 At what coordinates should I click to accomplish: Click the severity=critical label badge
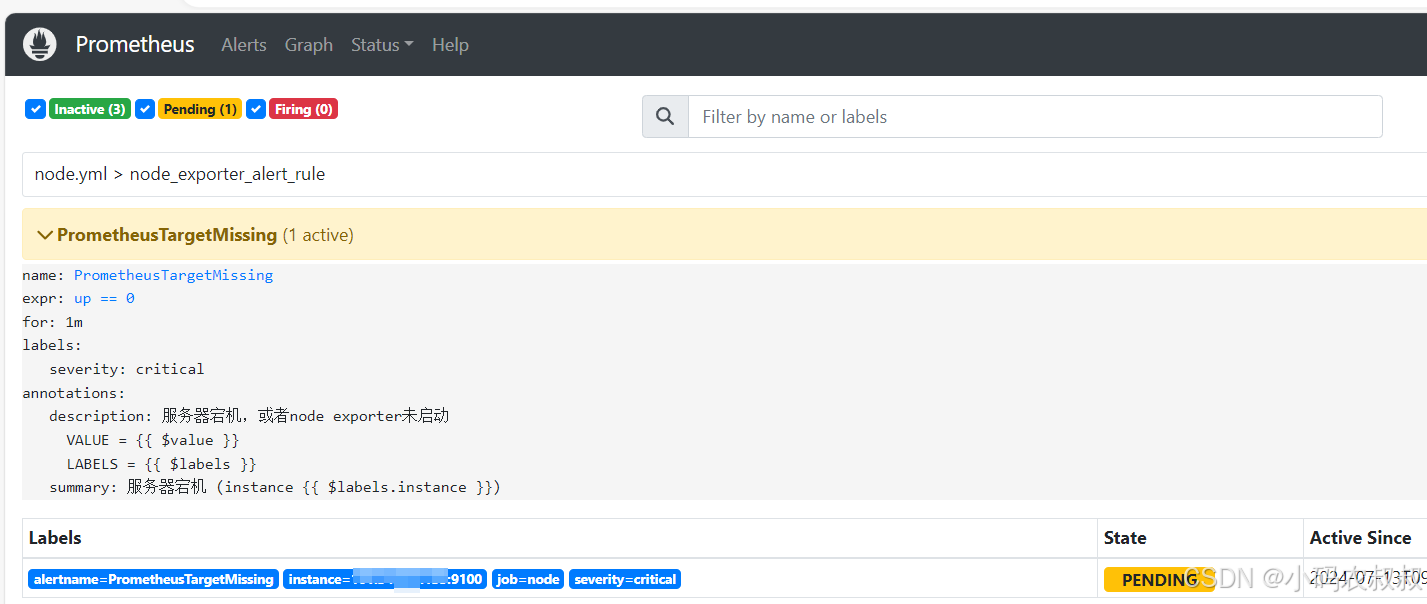coord(625,579)
